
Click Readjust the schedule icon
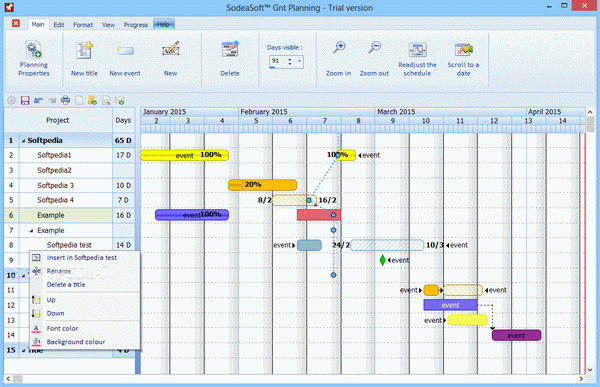417,50
